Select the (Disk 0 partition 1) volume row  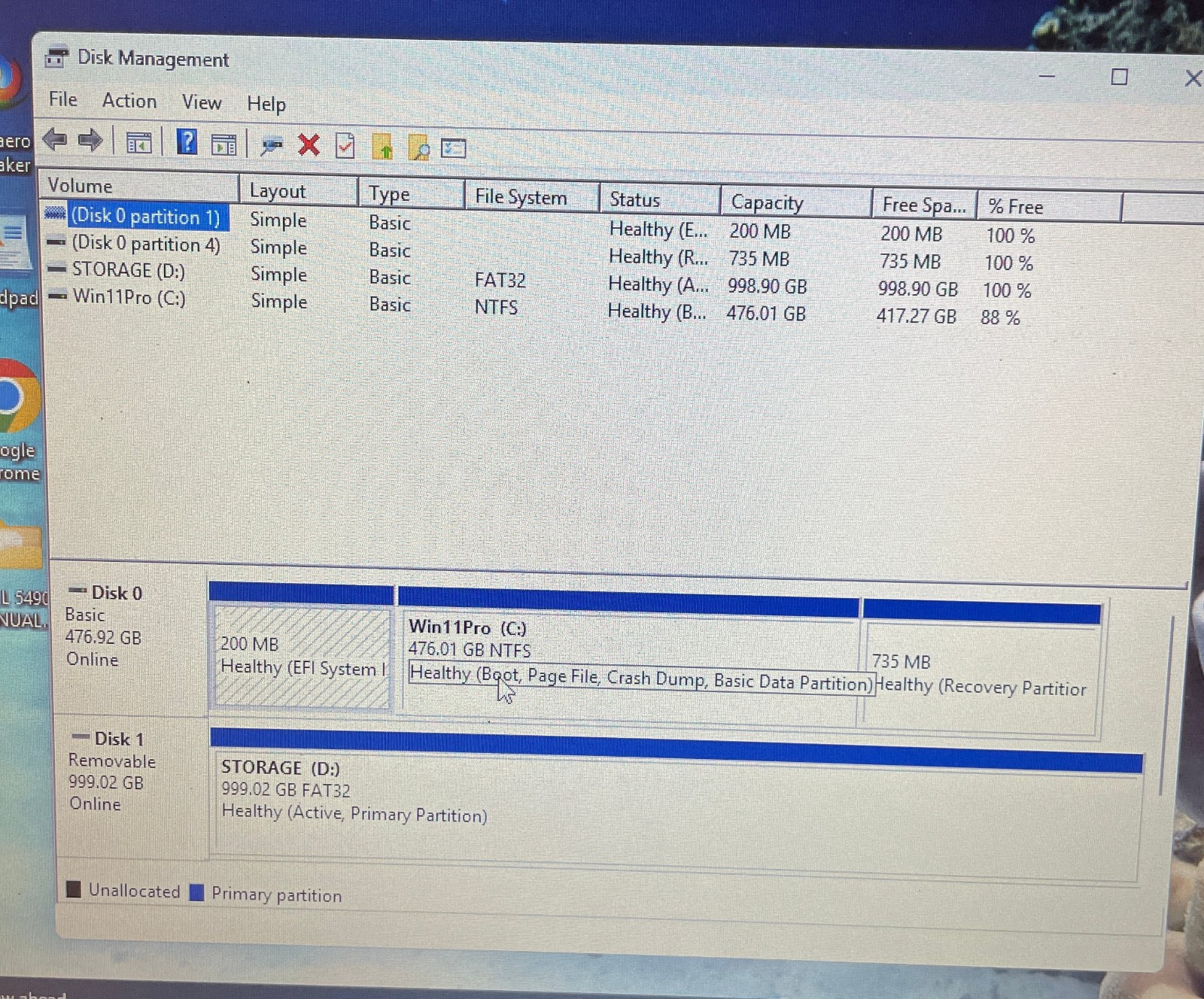tap(144, 217)
